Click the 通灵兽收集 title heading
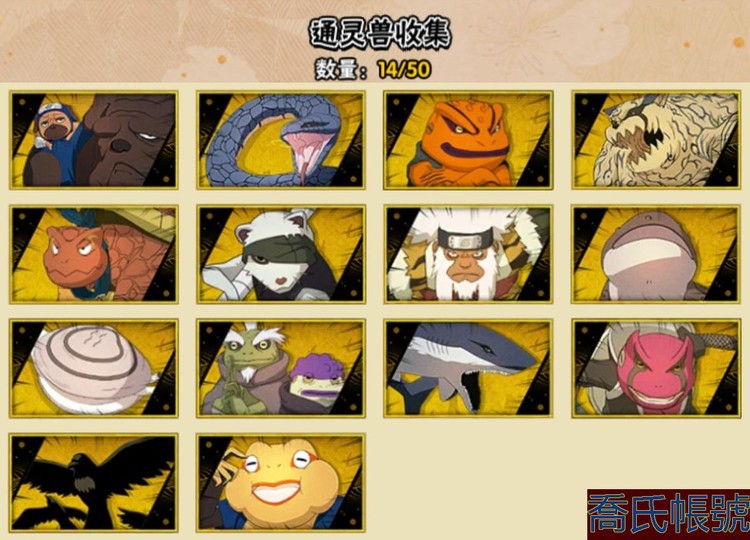 pos(380,33)
